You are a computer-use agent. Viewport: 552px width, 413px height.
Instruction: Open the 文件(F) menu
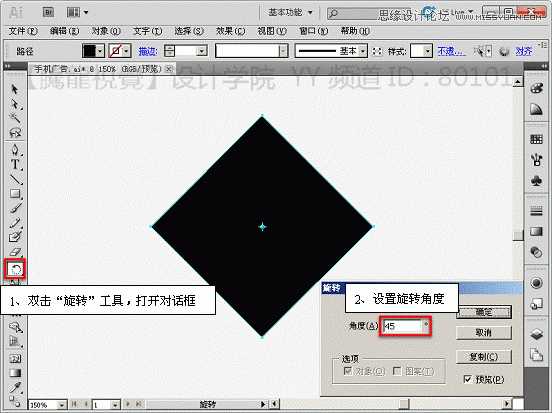click(x=23, y=31)
